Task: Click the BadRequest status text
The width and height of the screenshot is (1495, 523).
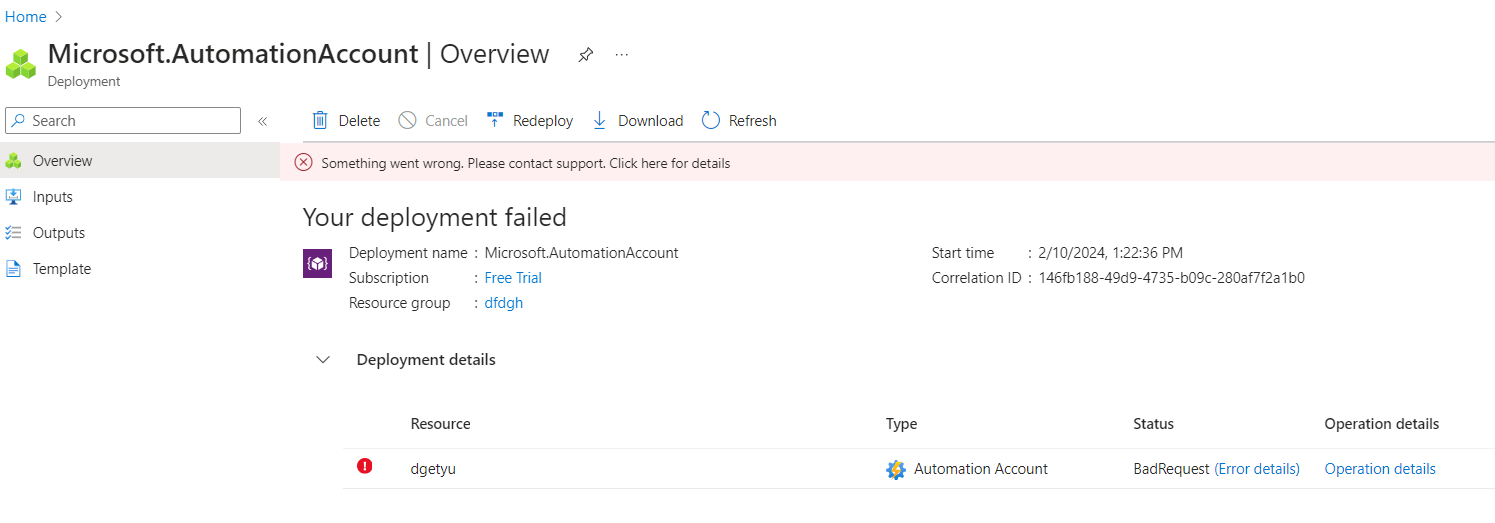Action: 1171,469
